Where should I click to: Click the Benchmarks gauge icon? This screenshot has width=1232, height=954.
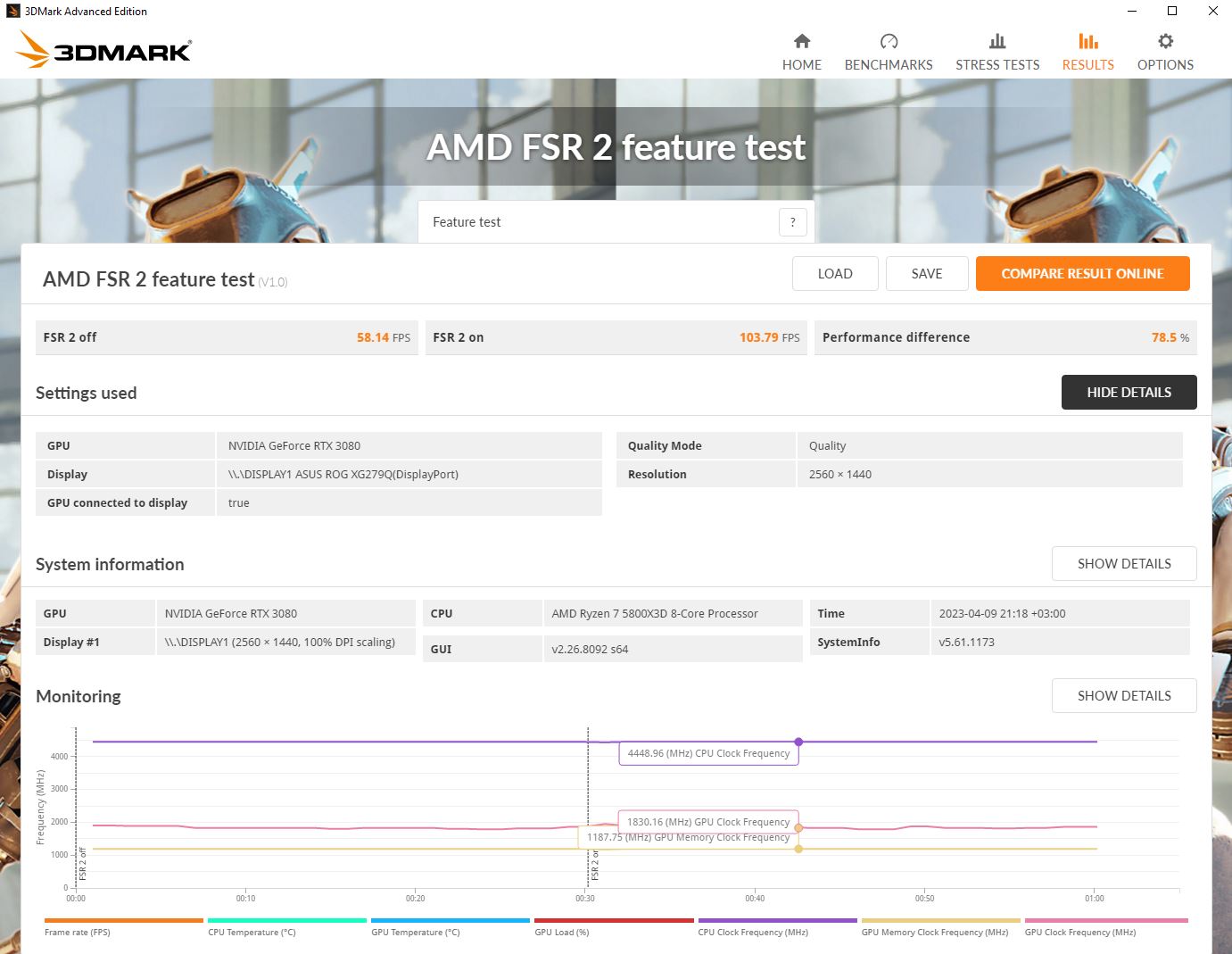(x=889, y=41)
